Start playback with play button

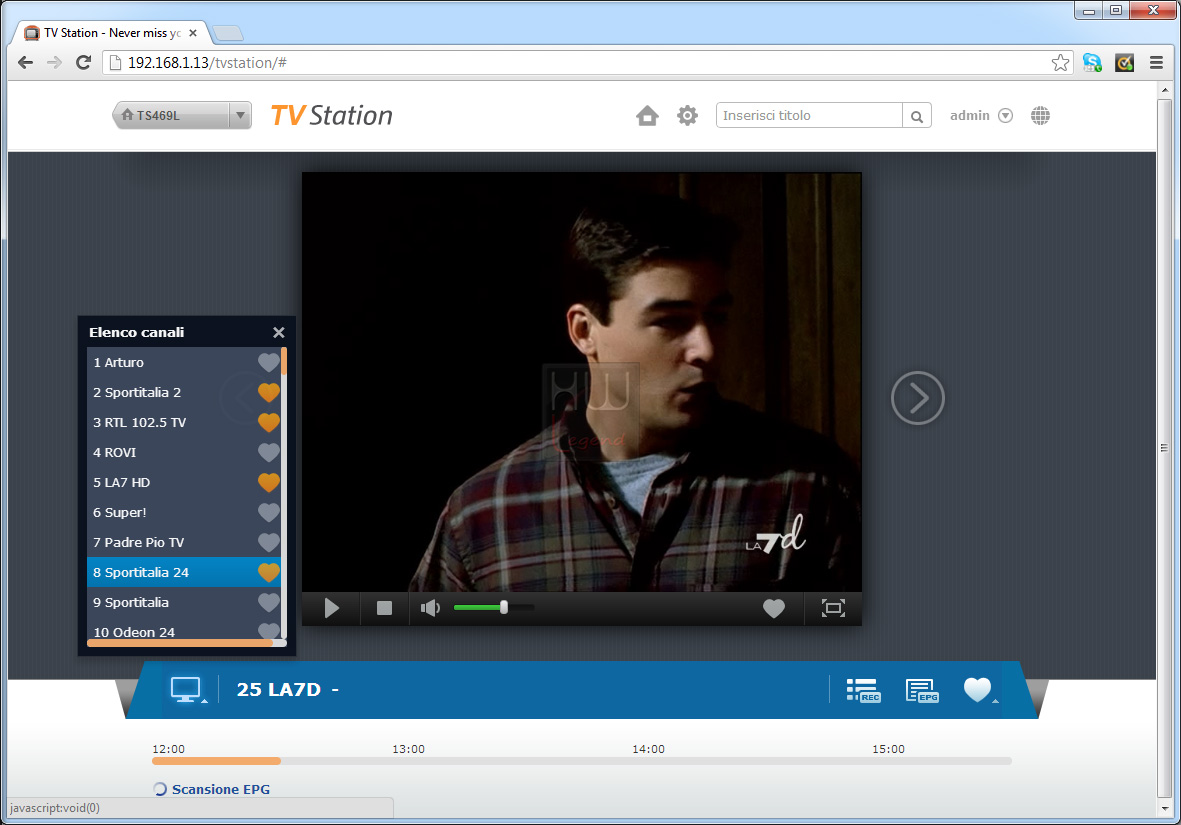331,608
